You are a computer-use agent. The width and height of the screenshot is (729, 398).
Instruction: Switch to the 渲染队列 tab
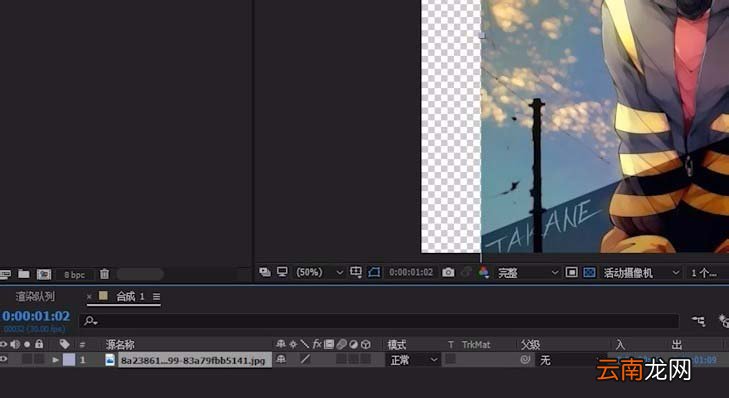pos(35,297)
